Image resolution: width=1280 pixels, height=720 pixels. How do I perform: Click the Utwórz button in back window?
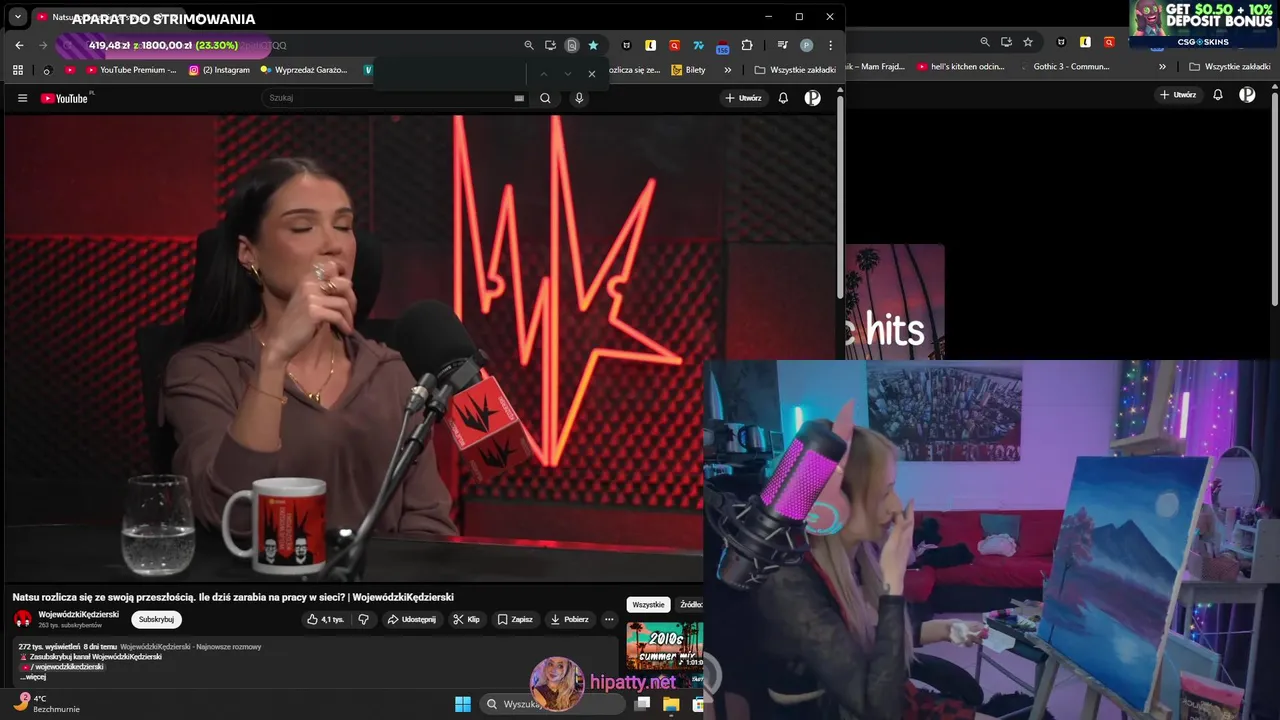[1179, 95]
